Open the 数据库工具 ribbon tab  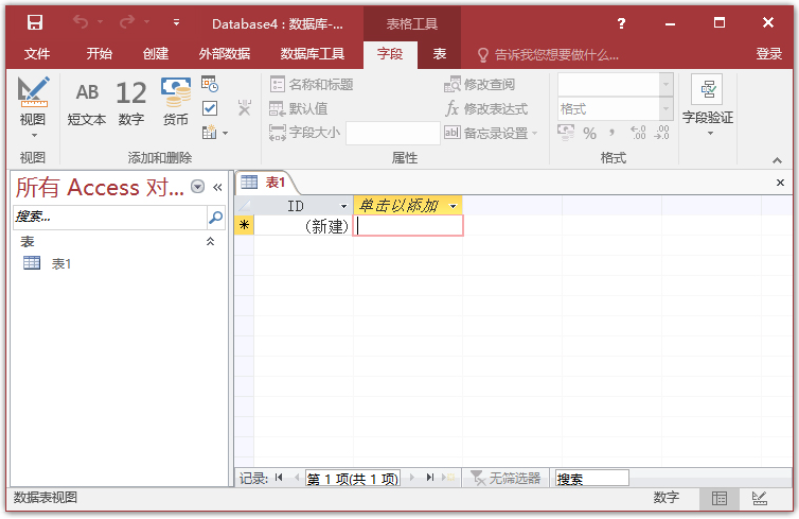point(312,54)
